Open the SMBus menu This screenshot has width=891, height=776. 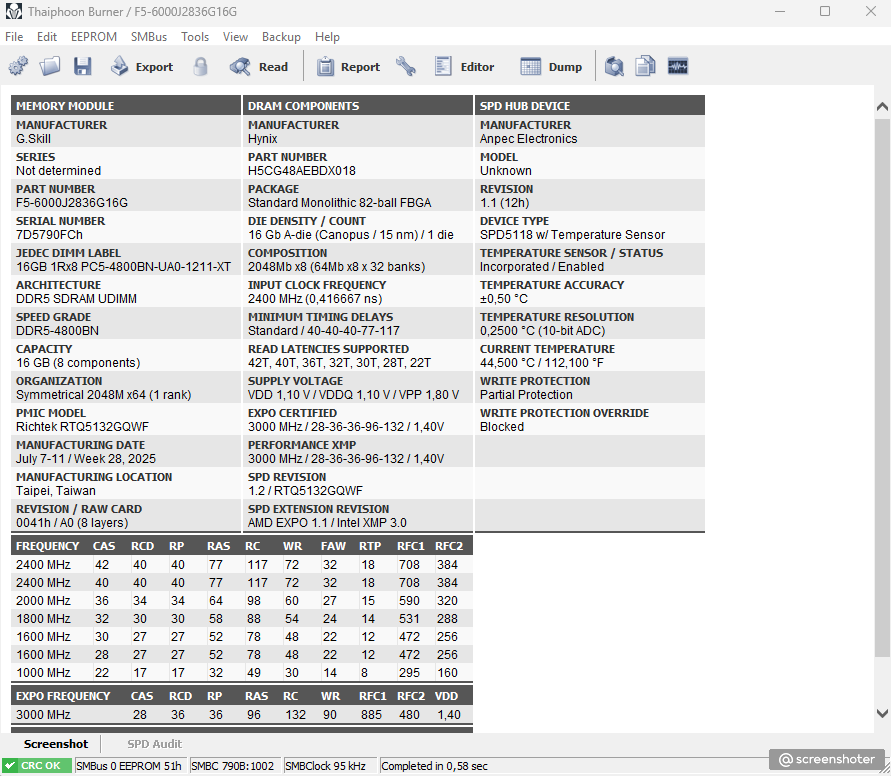coord(149,37)
